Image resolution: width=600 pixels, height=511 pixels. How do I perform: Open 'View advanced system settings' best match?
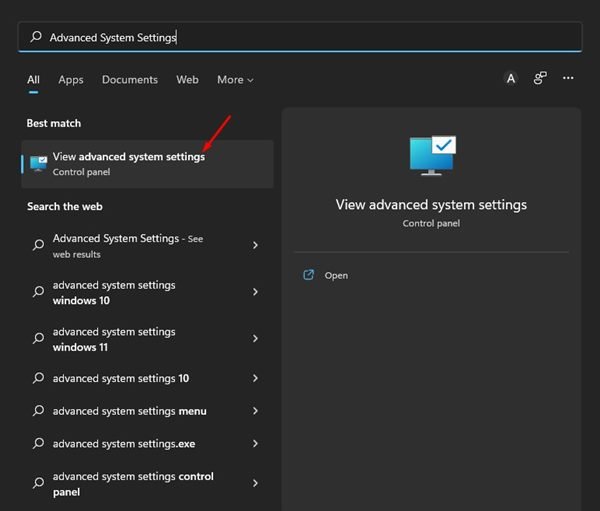[128, 164]
